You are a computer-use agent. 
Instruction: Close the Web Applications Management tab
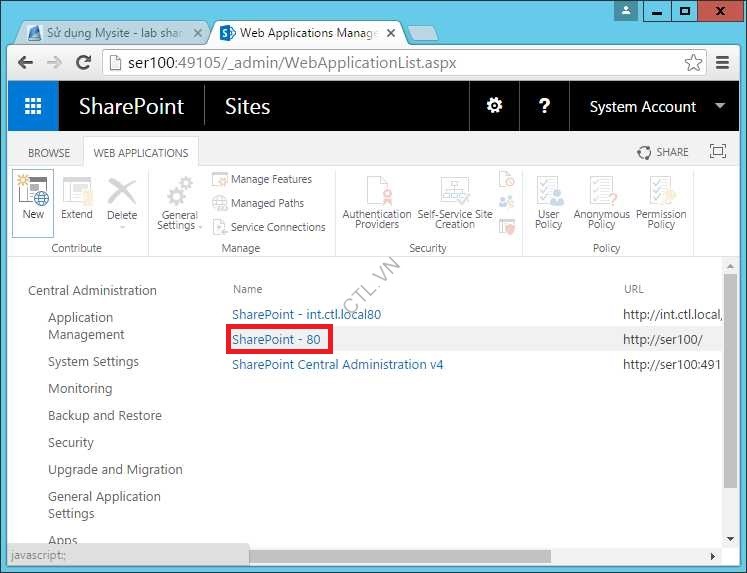point(391,33)
